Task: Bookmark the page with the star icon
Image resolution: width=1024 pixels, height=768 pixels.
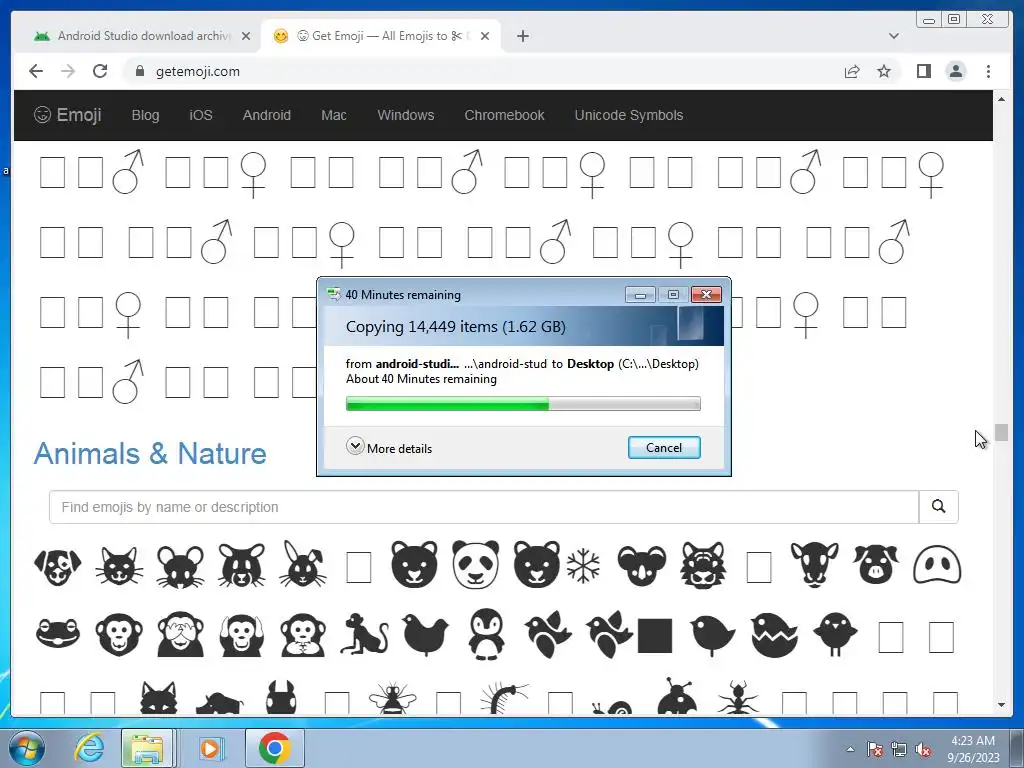Action: 884,71
